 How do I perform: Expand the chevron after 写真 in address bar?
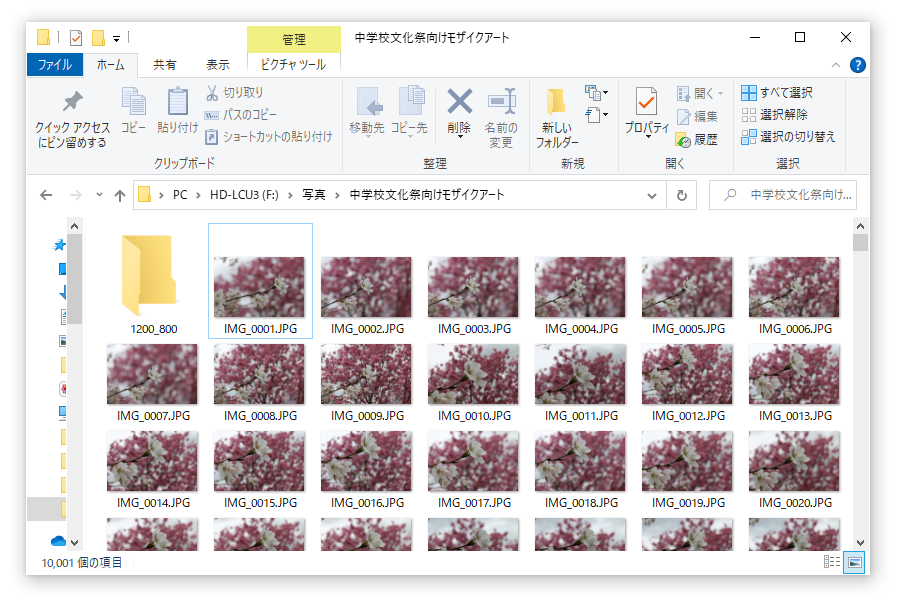pyautogui.click(x=337, y=195)
